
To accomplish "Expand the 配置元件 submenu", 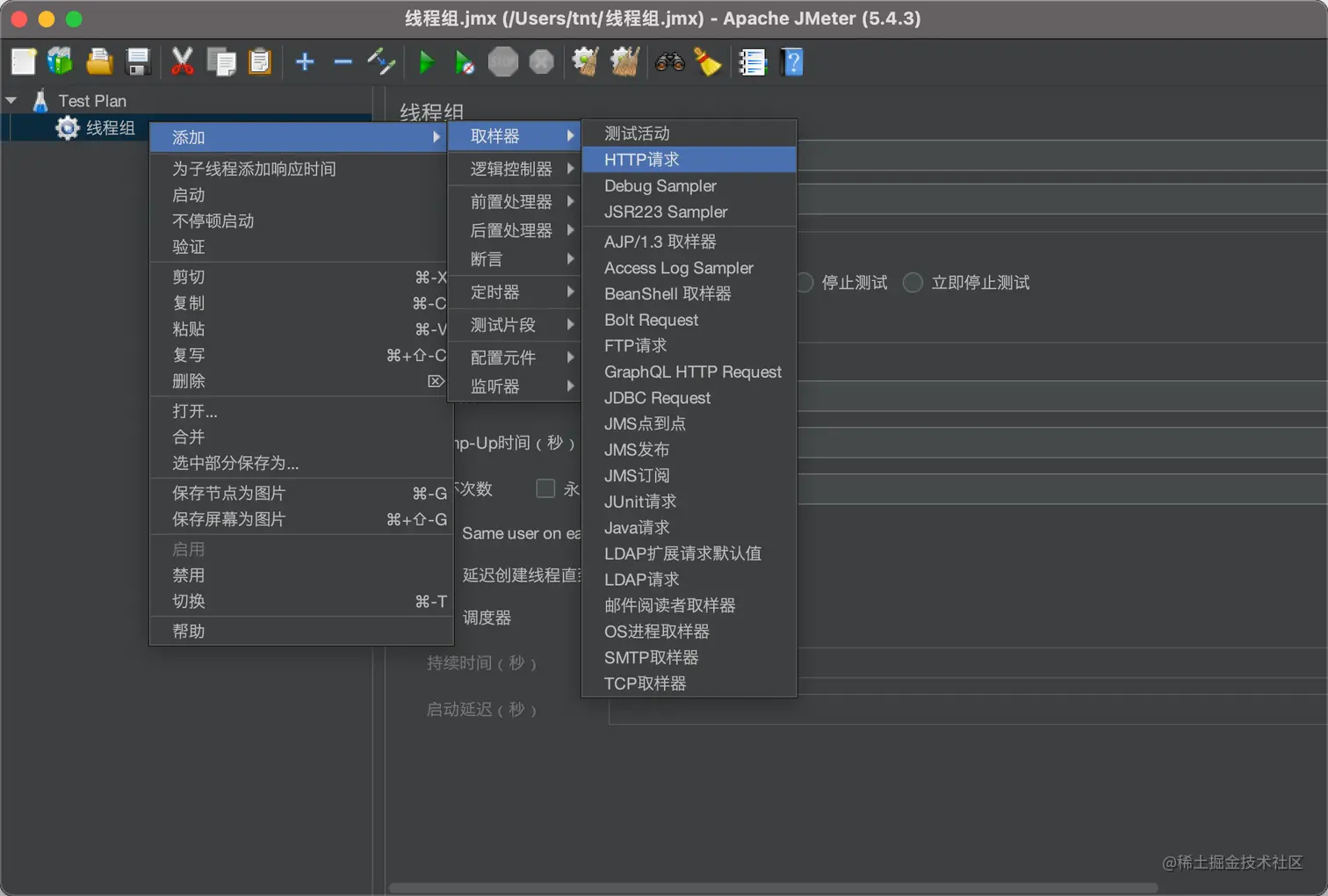I will click(515, 358).
